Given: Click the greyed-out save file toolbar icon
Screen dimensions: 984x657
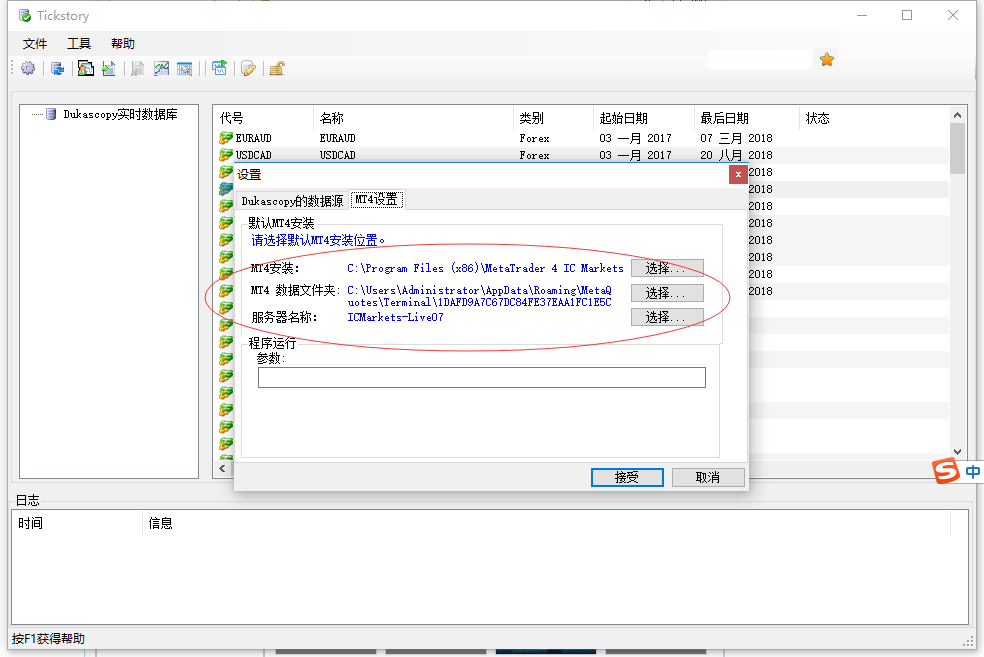Looking at the screenshot, I should pyautogui.click(x=137, y=68).
